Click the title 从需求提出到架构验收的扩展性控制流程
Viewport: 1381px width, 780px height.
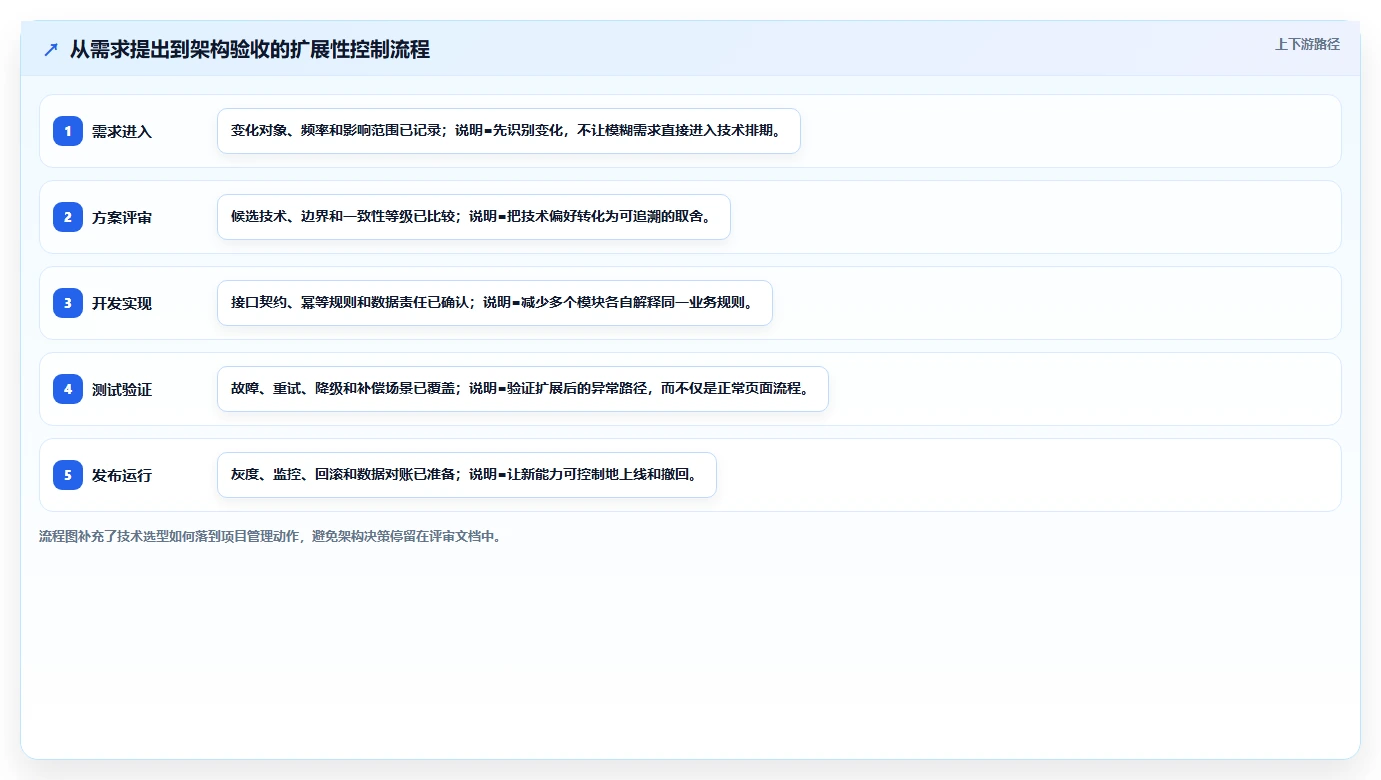tap(250, 49)
